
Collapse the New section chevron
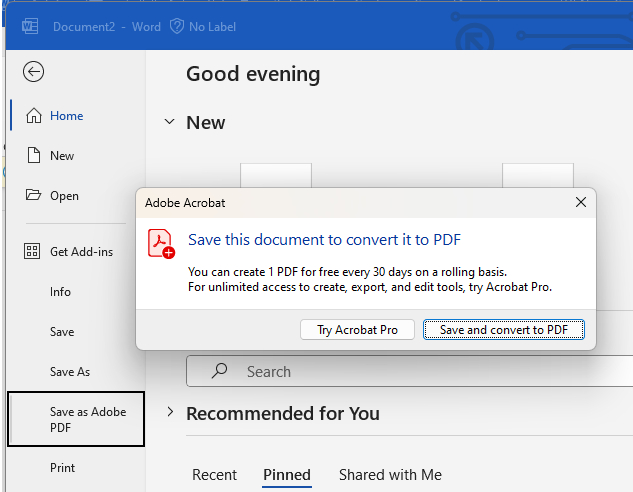coord(168,123)
